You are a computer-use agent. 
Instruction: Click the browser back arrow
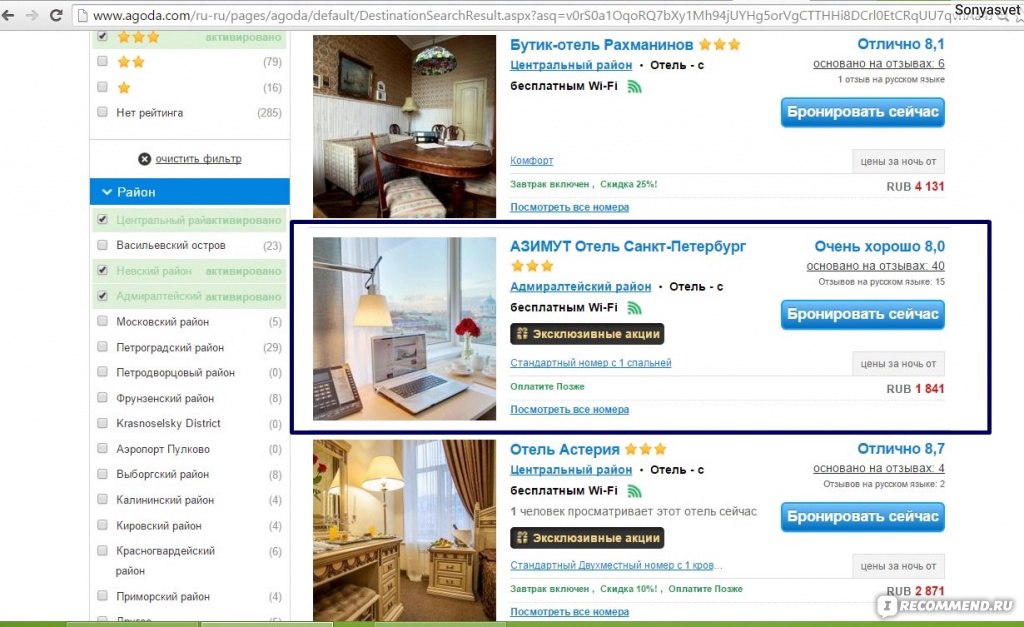tap(8, 14)
